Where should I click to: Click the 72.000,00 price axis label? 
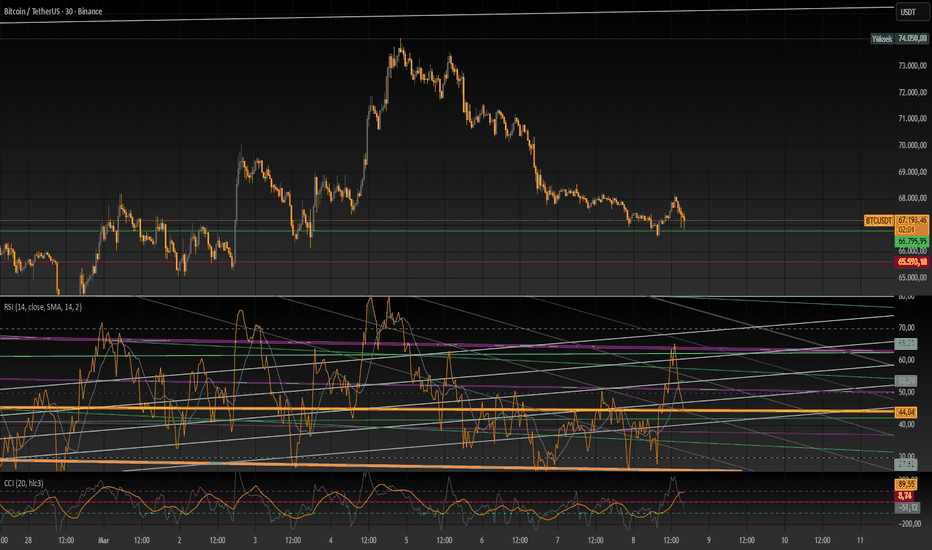912,92
